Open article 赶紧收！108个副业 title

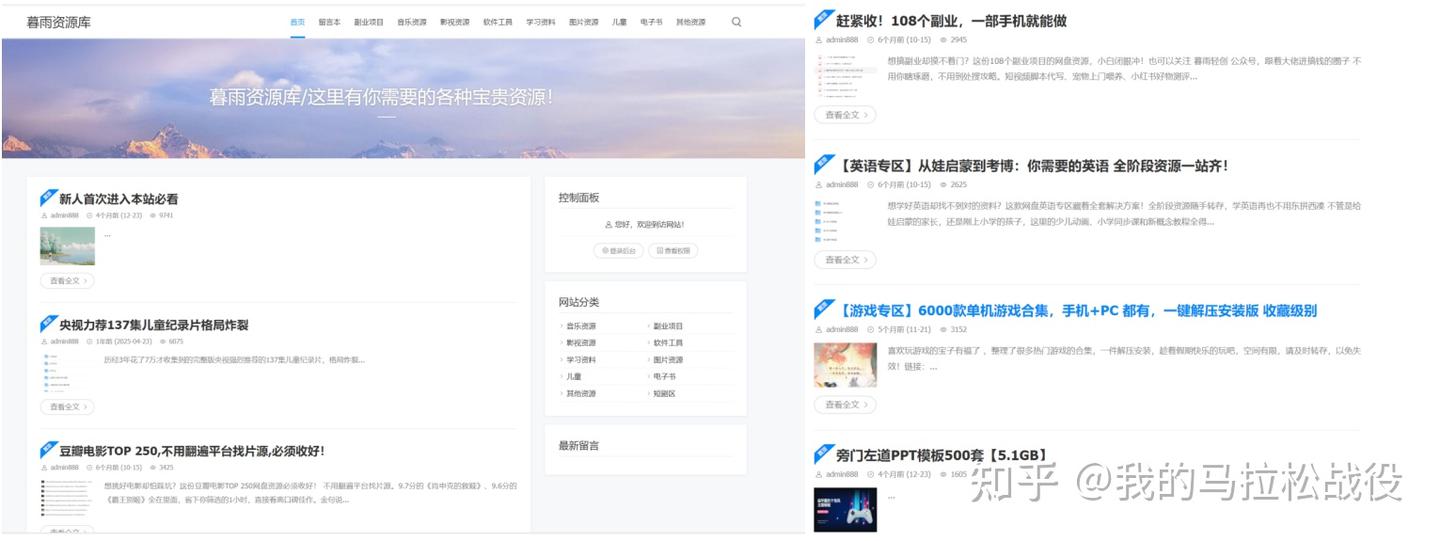point(951,20)
